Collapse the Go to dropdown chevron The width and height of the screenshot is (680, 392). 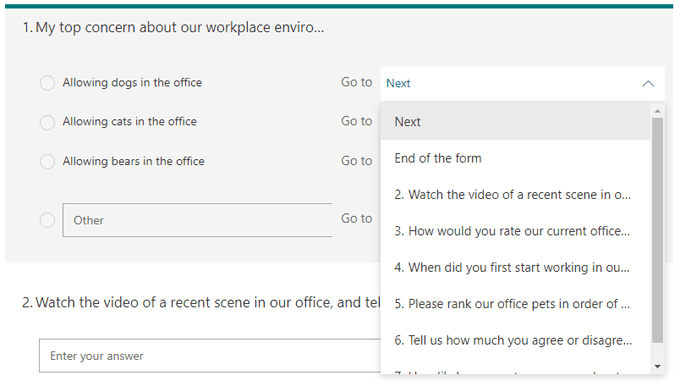pyautogui.click(x=648, y=83)
